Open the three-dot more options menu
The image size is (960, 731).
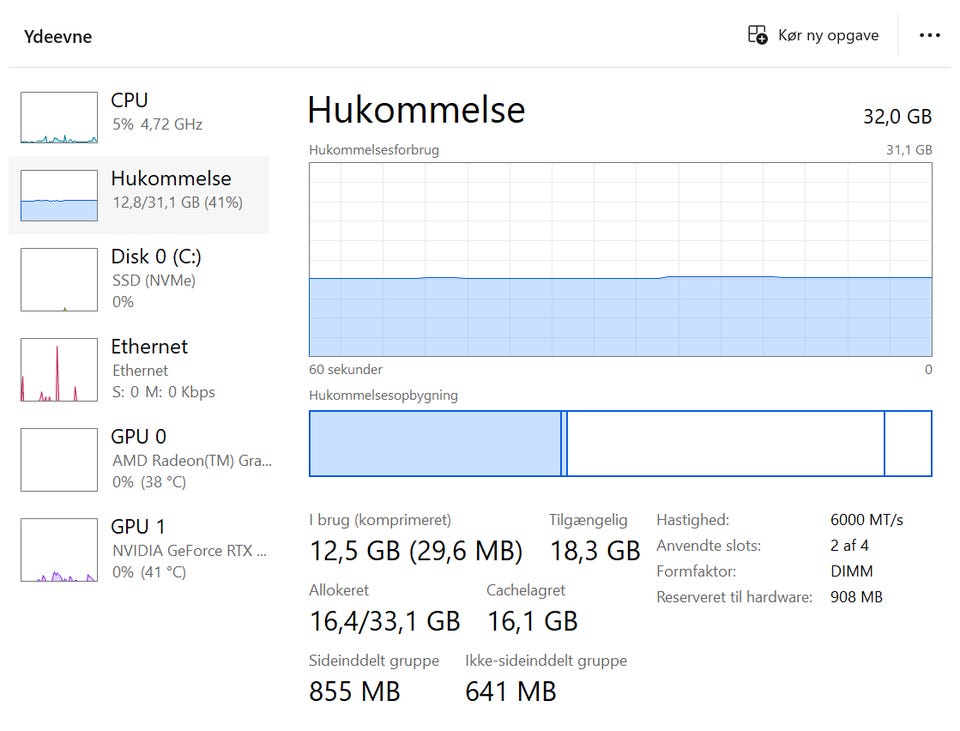tap(930, 36)
